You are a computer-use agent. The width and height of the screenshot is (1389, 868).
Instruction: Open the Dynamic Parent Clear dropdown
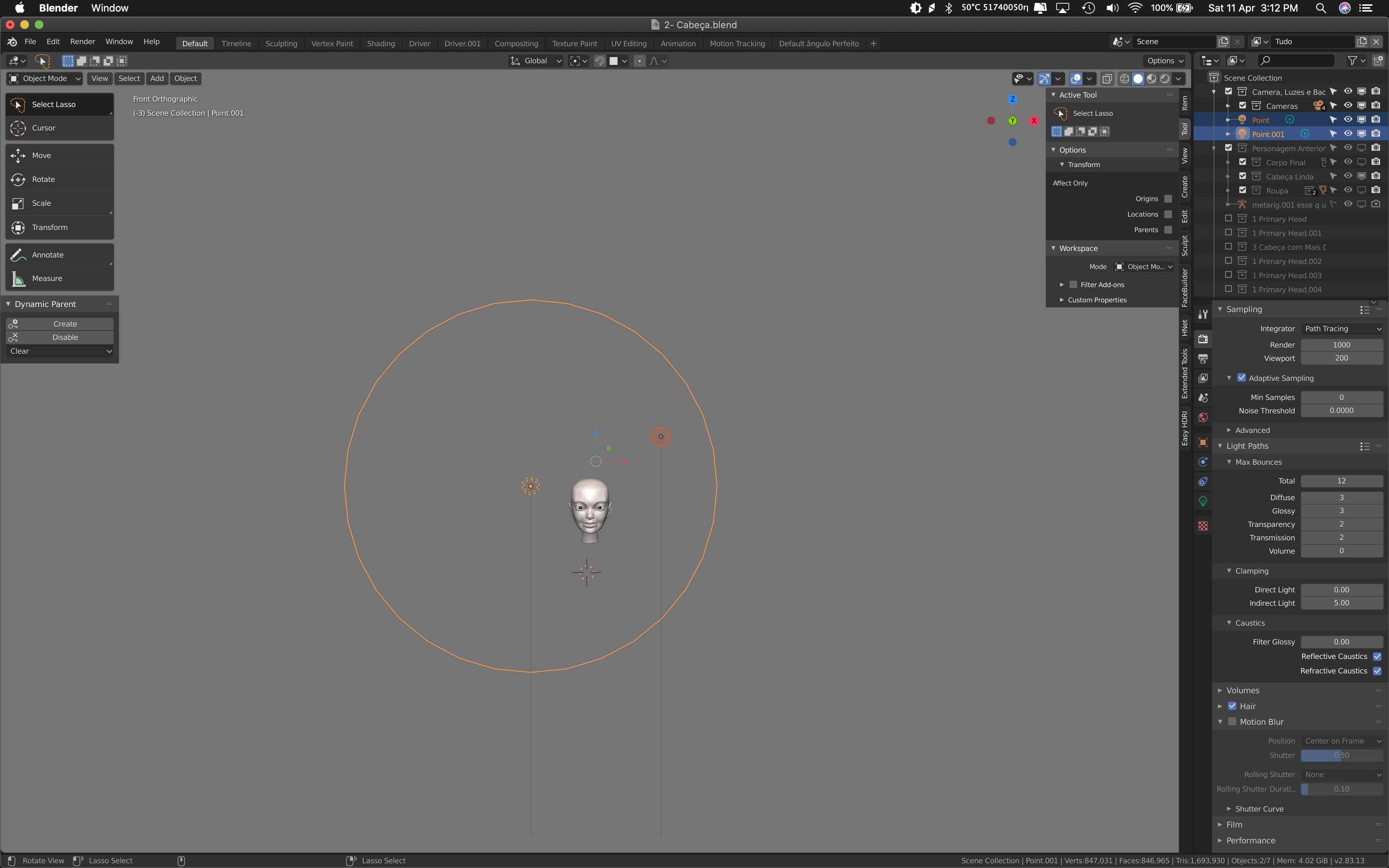(x=60, y=351)
